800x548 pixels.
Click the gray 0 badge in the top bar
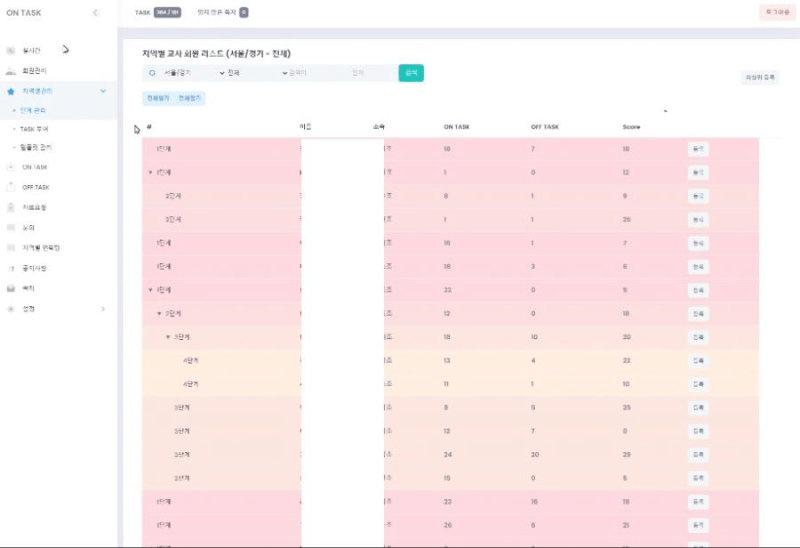pyautogui.click(x=244, y=12)
